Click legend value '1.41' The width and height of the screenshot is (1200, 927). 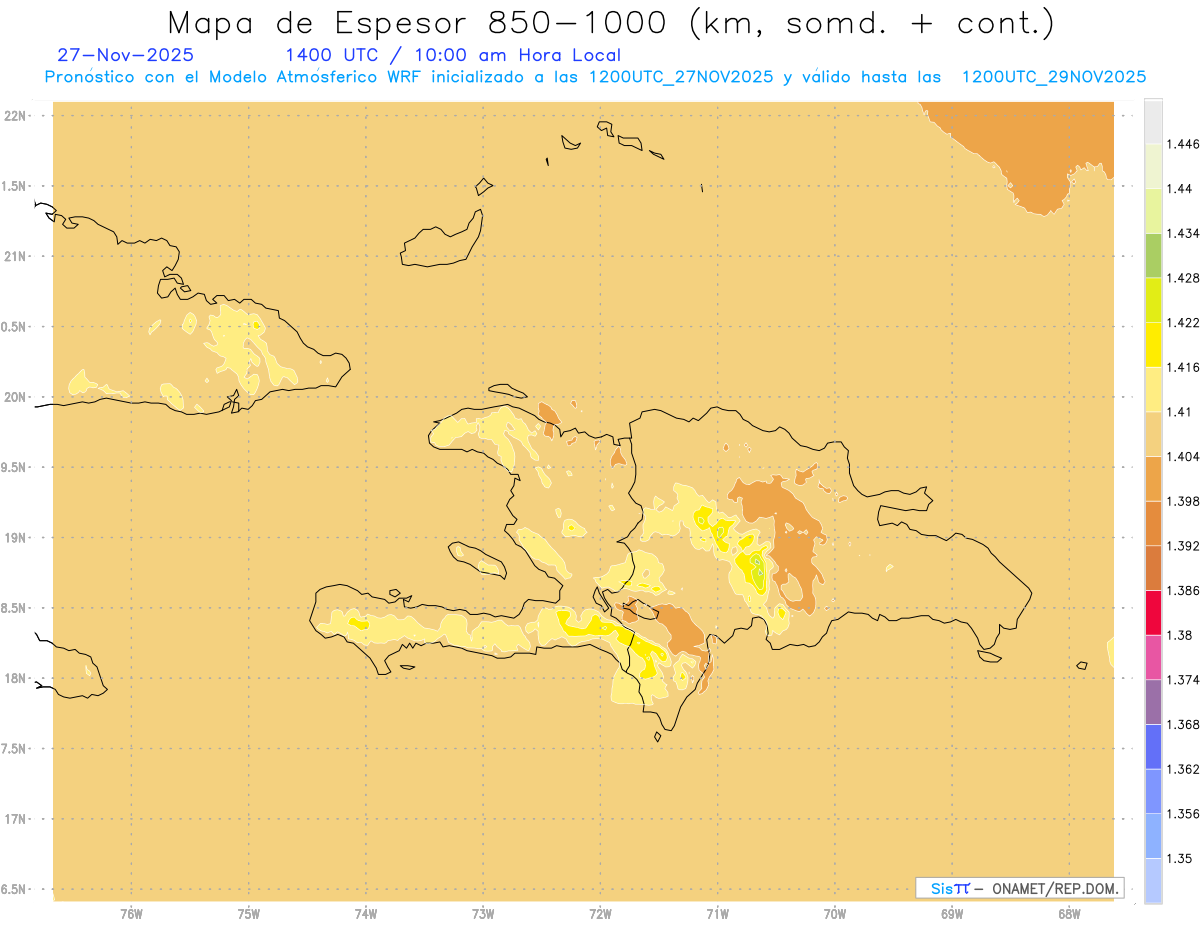[1180, 412]
